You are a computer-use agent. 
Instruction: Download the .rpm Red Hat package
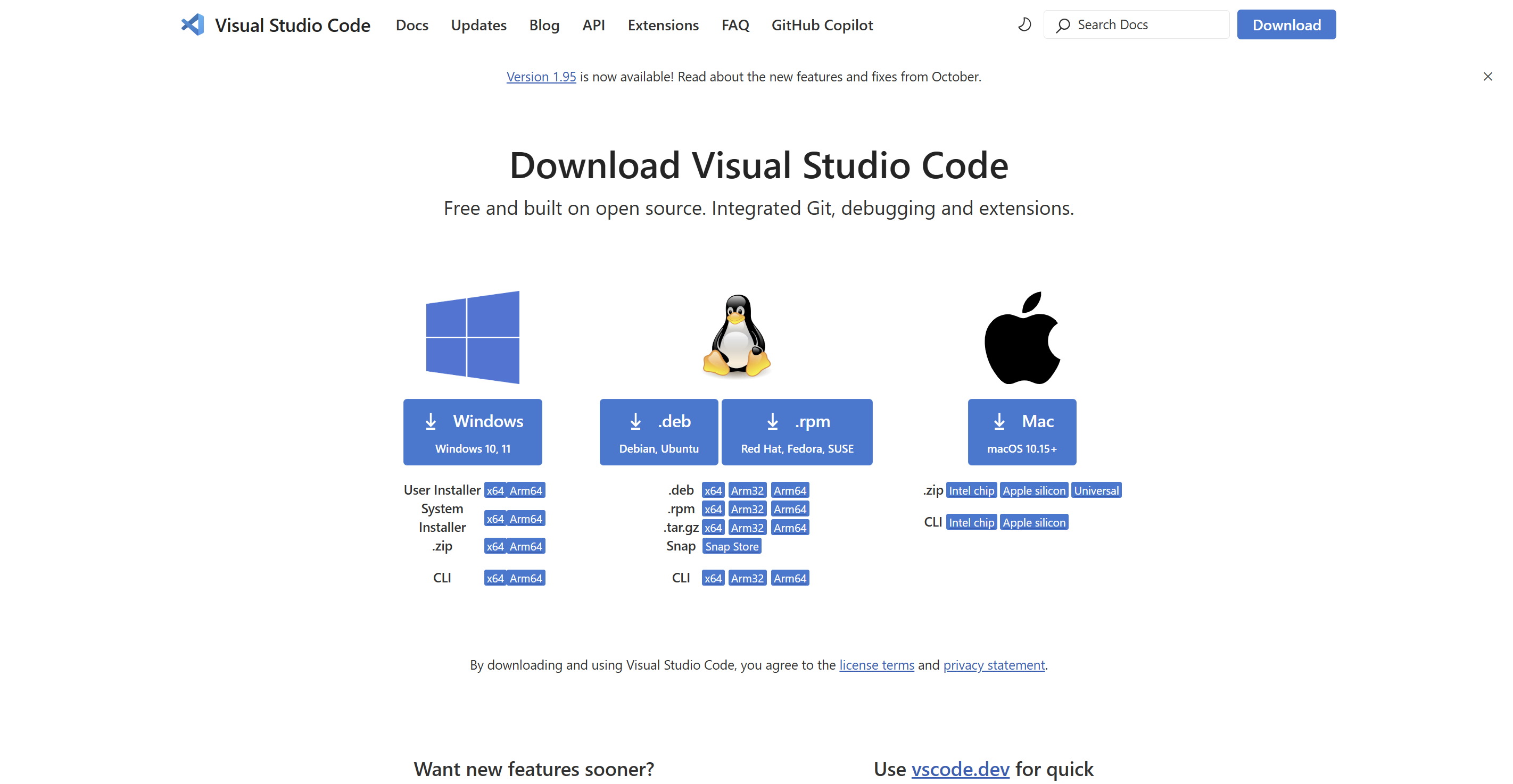(797, 432)
